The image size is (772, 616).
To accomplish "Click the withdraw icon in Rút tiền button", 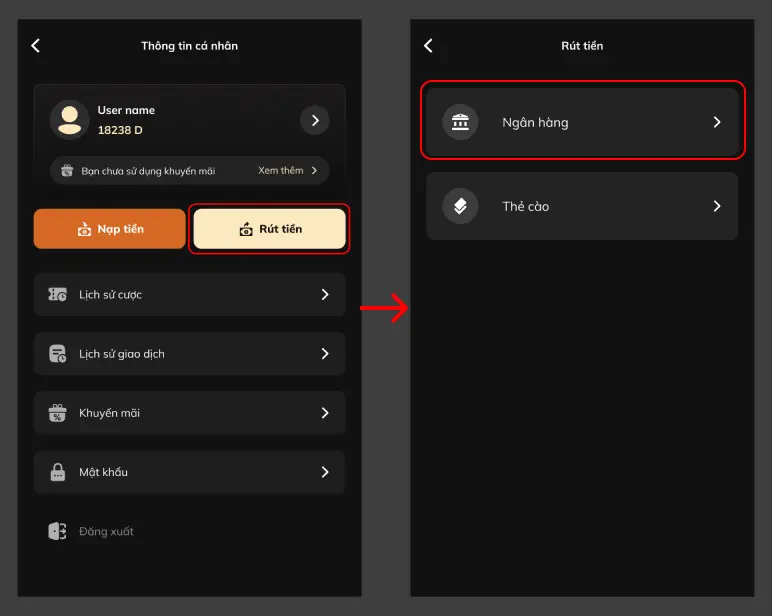I will pyautogui.click(x=246, y=229).
